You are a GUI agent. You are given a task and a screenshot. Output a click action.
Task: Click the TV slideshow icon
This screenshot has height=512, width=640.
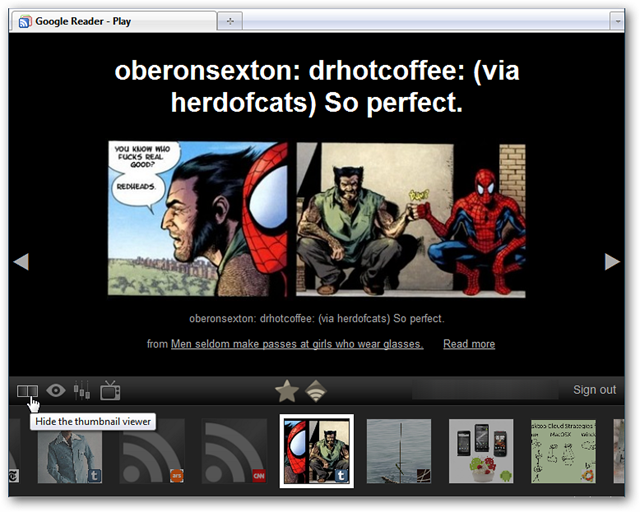tap(110, 390)
